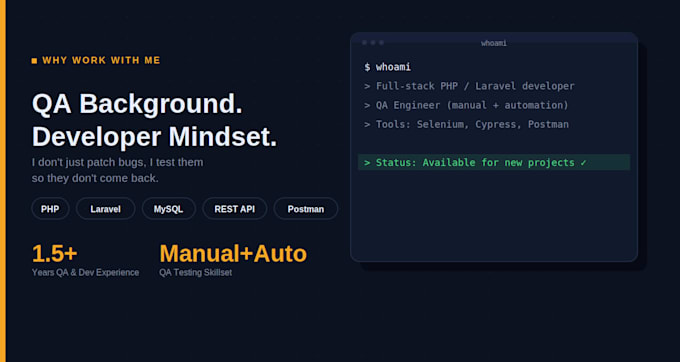Click the REST API skill pill

(235, 209)
